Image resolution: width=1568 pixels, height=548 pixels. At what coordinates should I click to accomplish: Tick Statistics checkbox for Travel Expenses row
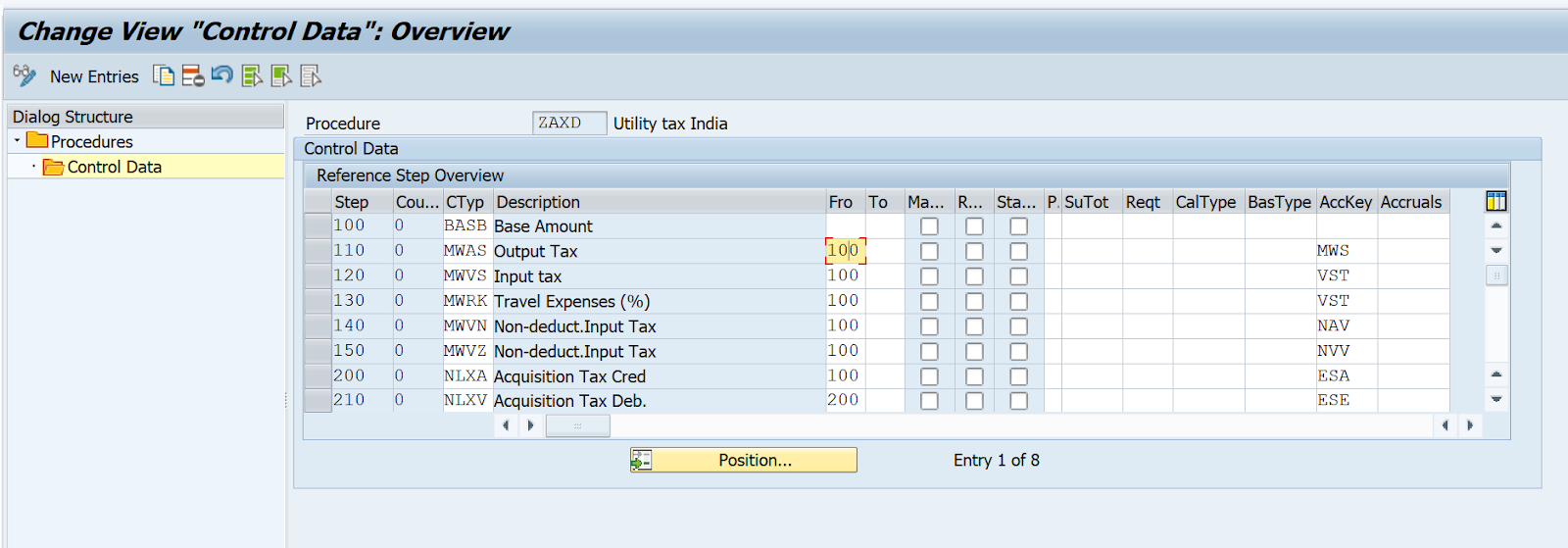tap(1019, 301)
